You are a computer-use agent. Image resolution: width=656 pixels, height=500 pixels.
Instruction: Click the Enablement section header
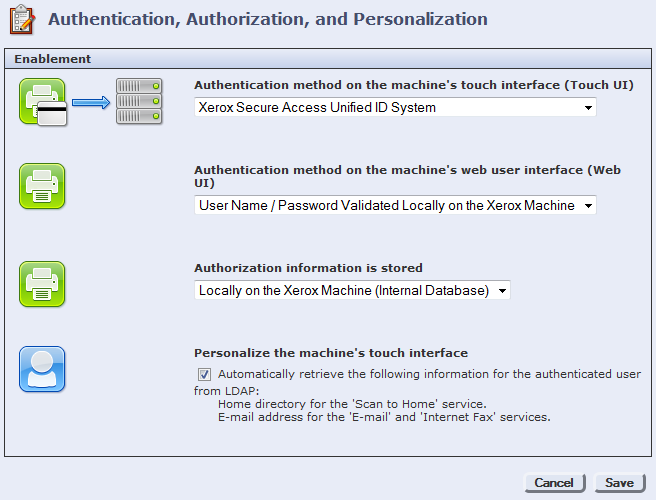53,59
